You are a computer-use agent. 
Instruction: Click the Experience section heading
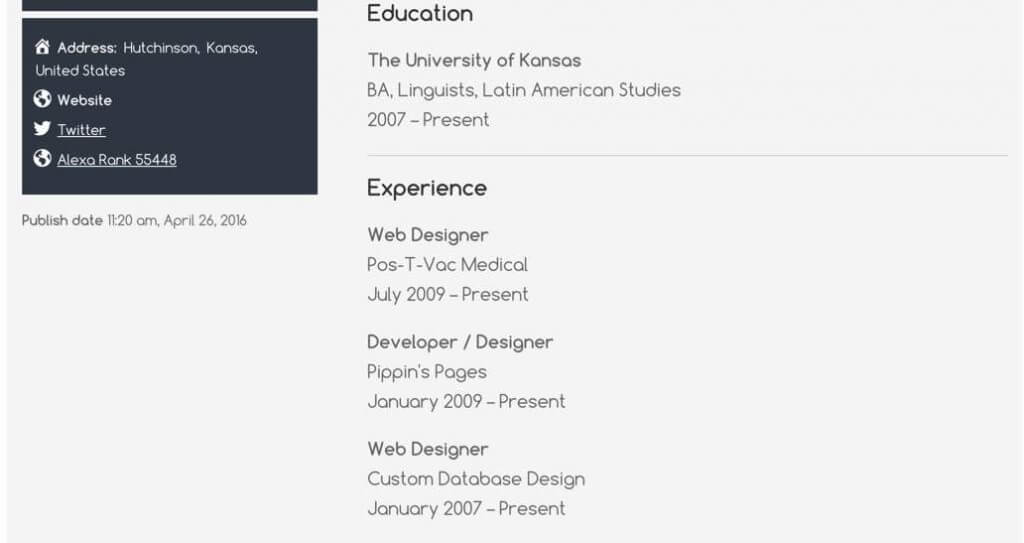(427, 188)
